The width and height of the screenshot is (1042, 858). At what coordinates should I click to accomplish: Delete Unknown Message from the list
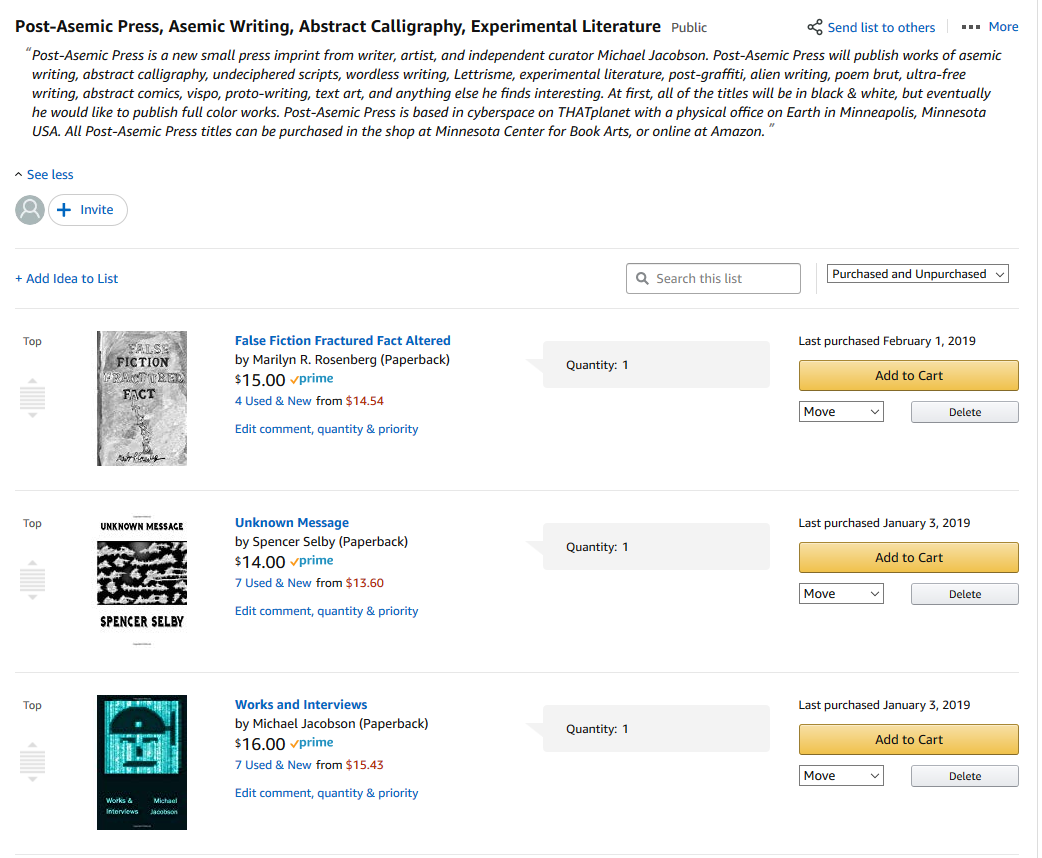[964, 594]
